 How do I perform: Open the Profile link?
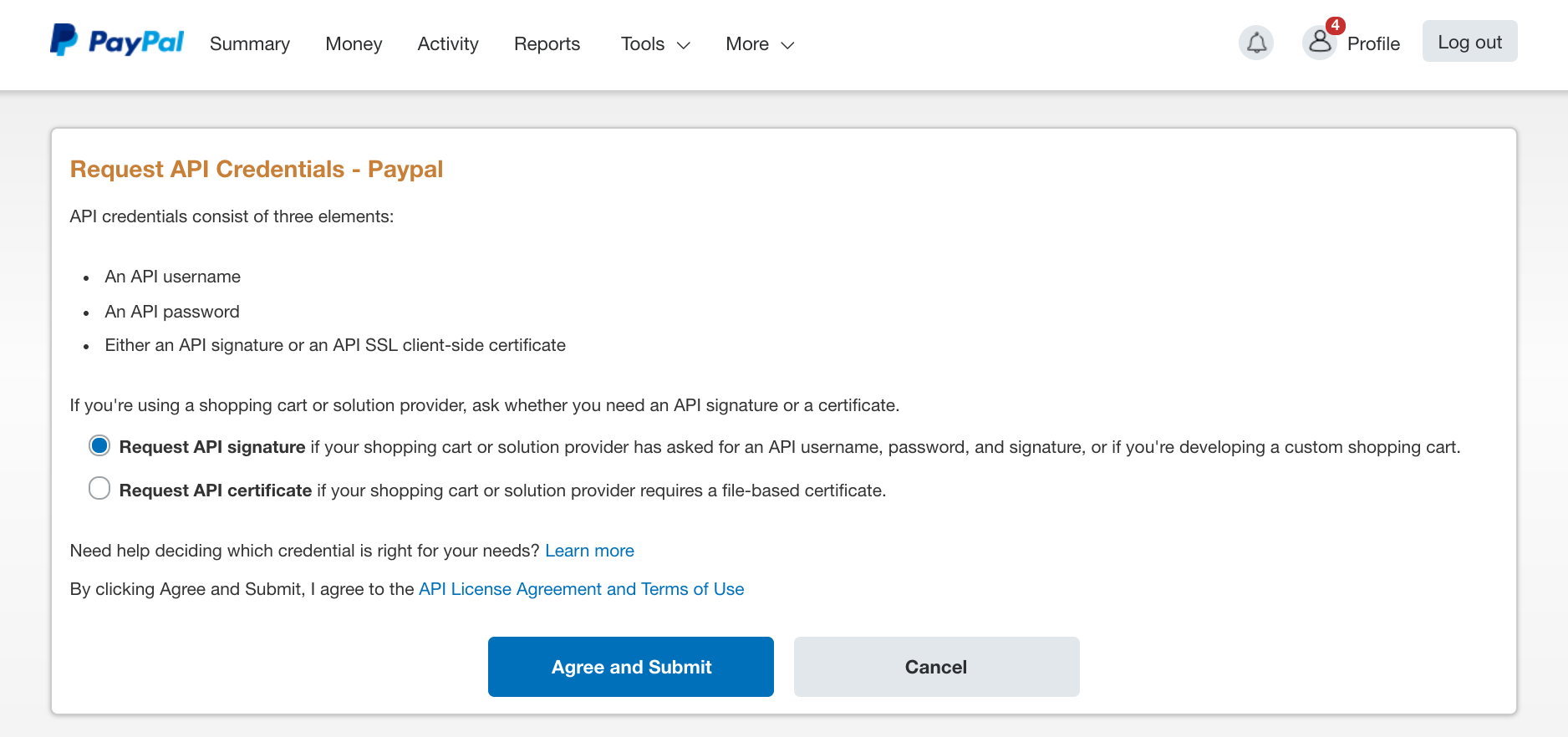click(1373, 44)
